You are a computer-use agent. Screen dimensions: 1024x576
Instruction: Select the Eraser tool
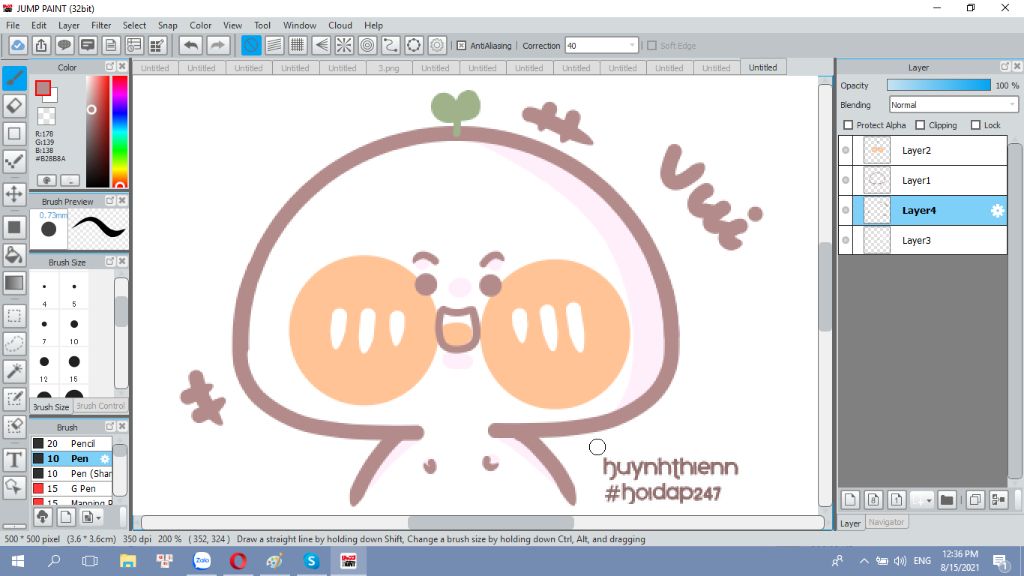[x=14, y=106]
